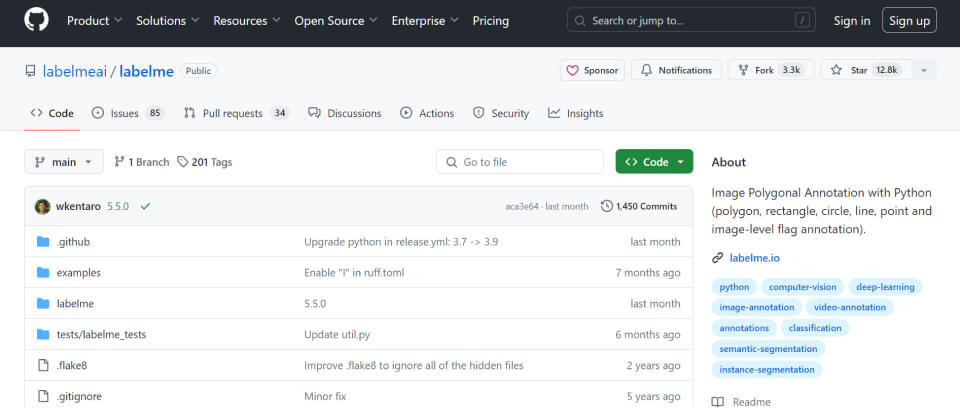The height and width of the screenshot is (408, 960).
Task: Select the image-annotation topic tag
Action: [x=757, y=308]
